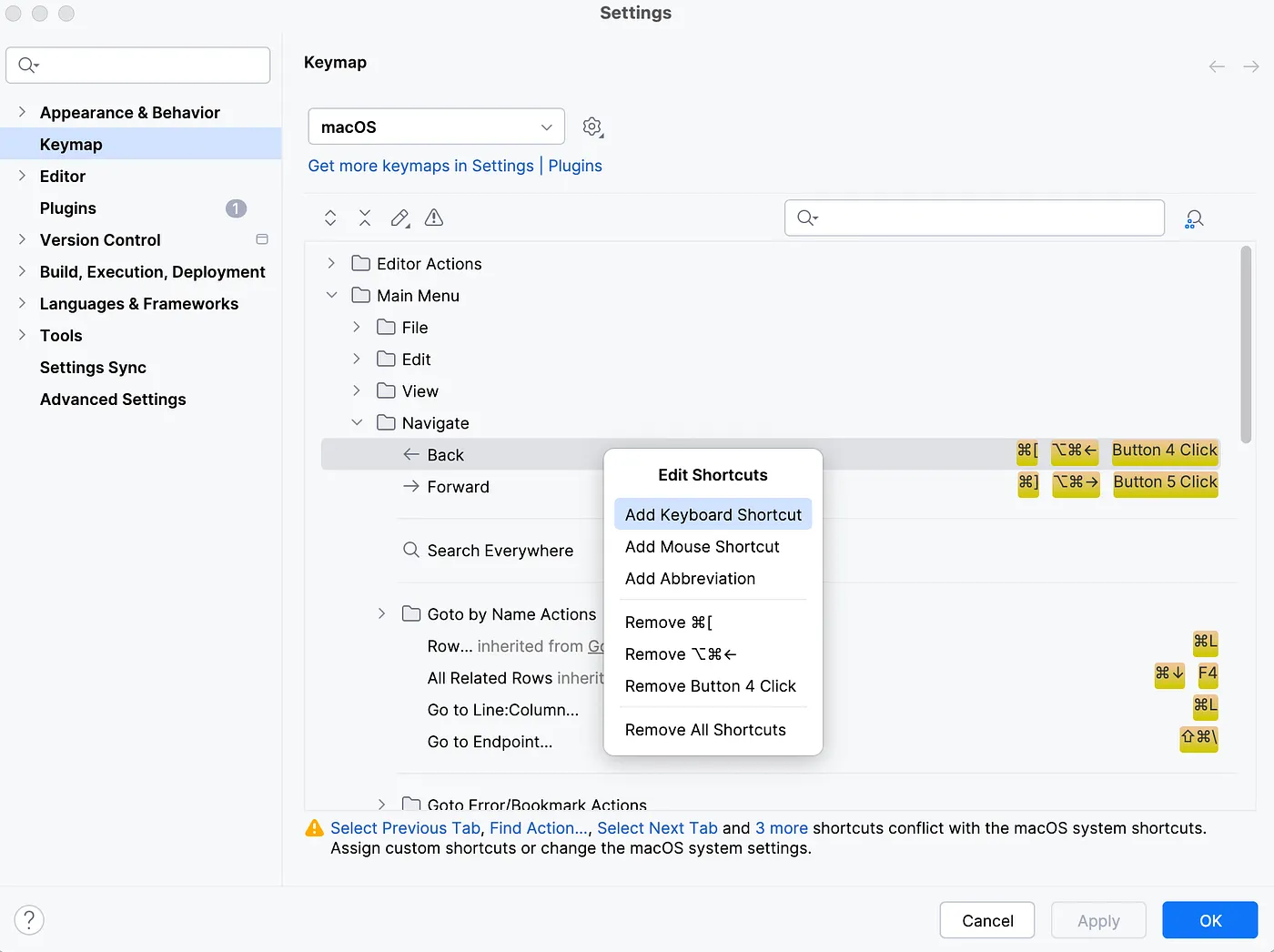This screenshot has height=952, width=1274.
Task: Click the Back navigation arrow at top right
Action: 1217,66
